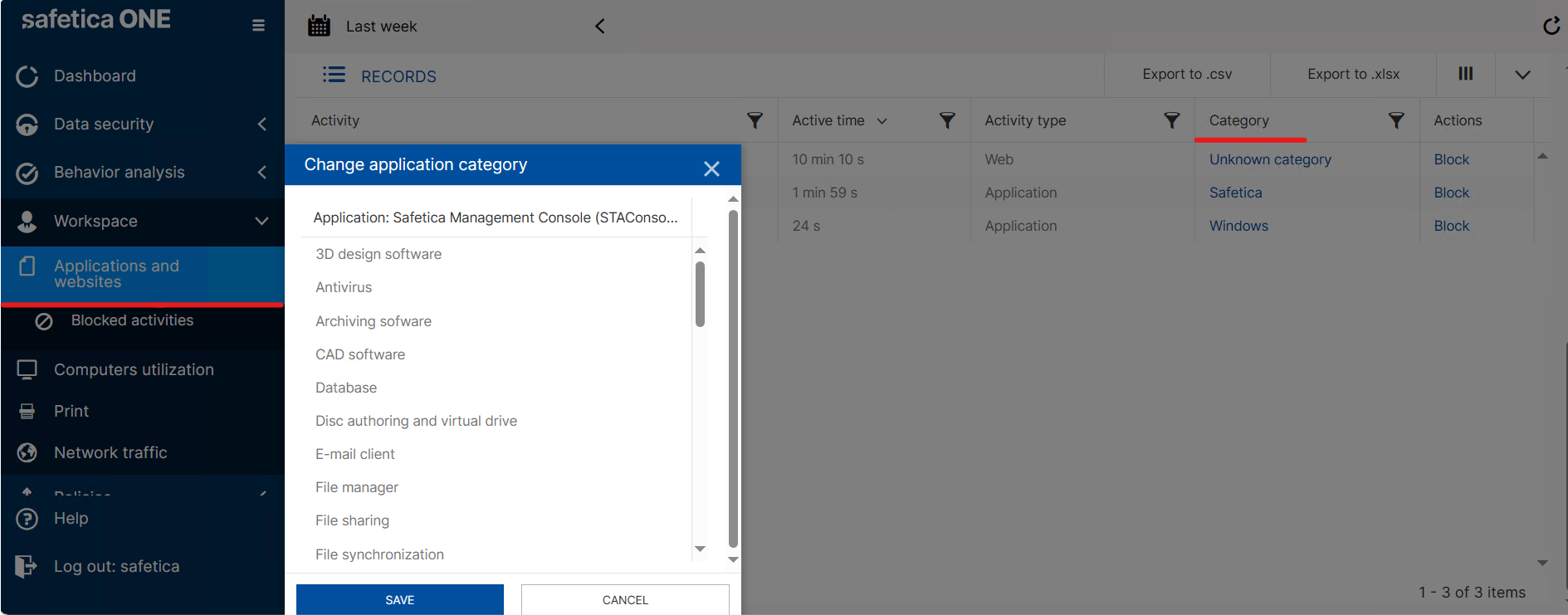1568x615 pixels.
Task: Open Dashboard from sidebar
Action: click(x=95, y=76)
